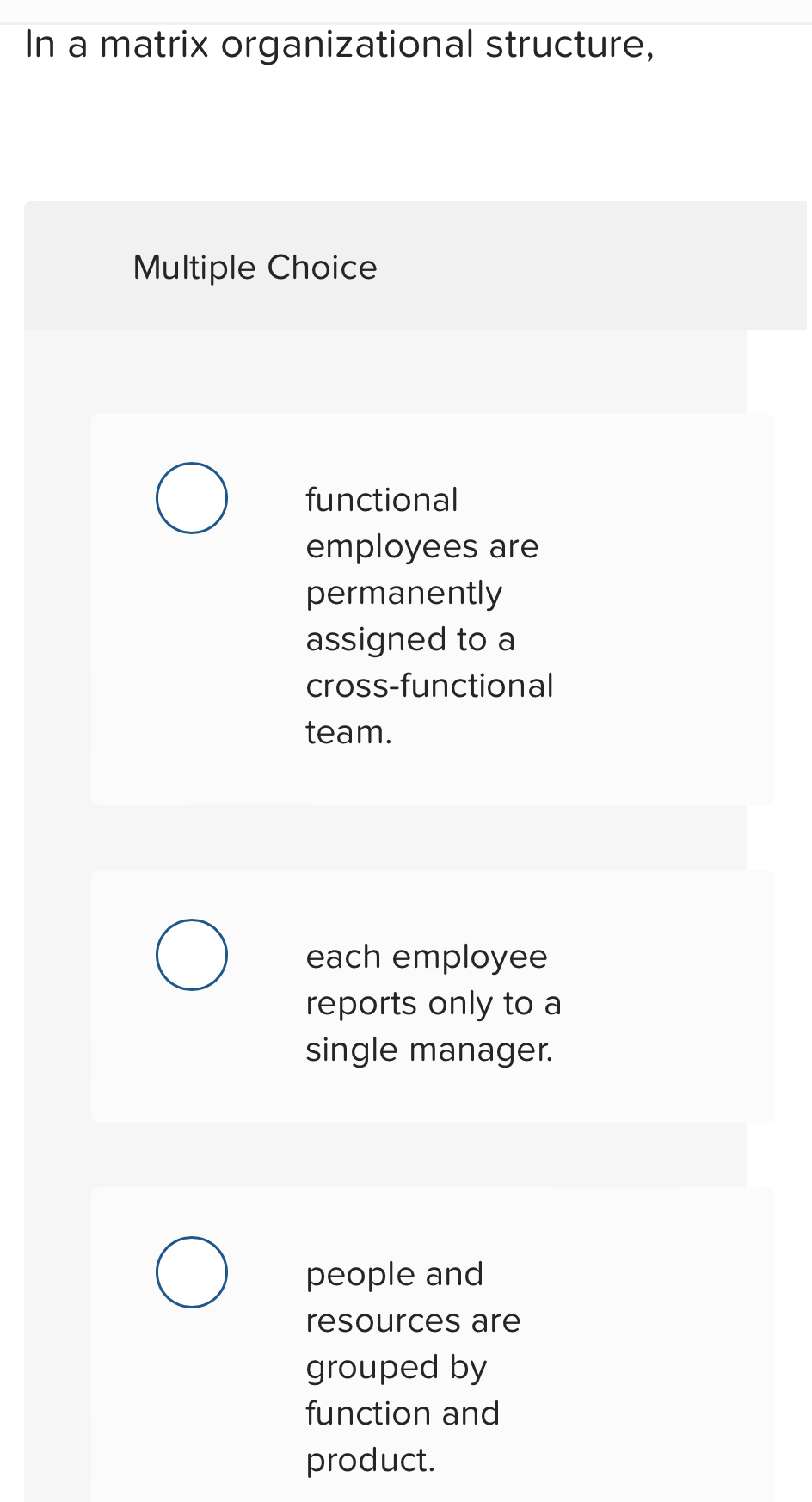This screenshot has width=812, height=1502.
Task: Select the radio button beside "each employee reports only to a single manager"
Action: click(x=191, y=954)
